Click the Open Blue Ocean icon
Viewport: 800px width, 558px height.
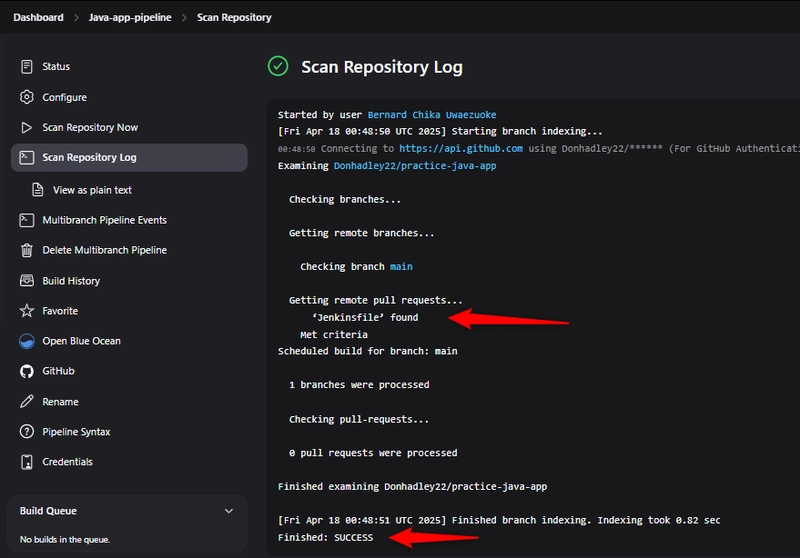click(27, 341)
